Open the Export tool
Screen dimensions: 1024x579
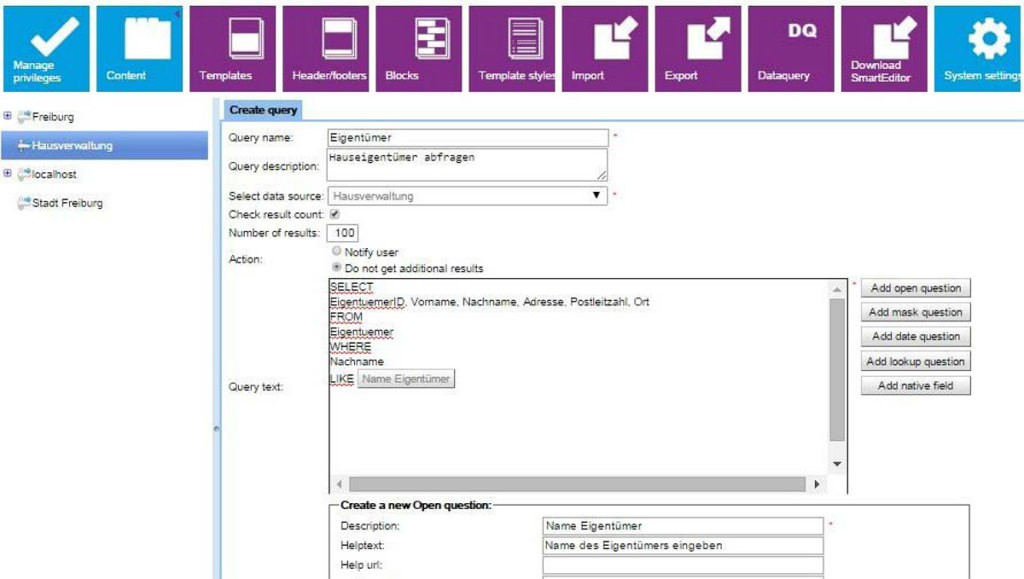coord(698,47)
